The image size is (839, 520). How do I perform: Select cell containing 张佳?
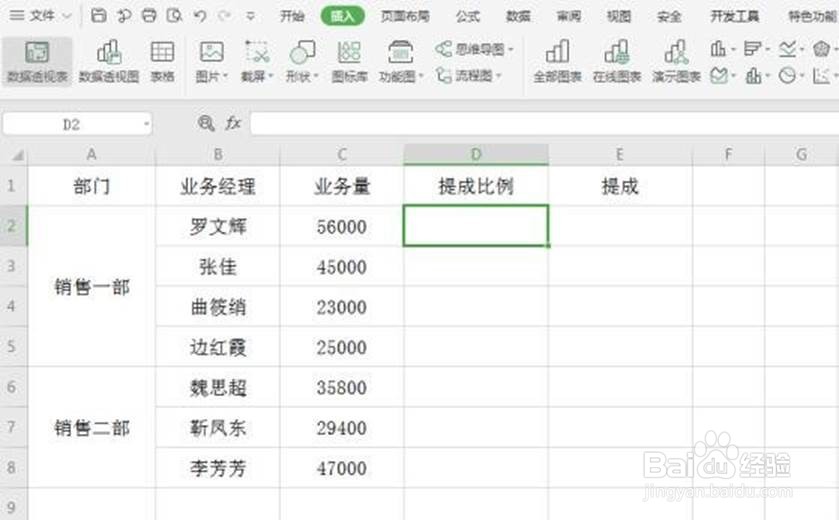[218, 266]
